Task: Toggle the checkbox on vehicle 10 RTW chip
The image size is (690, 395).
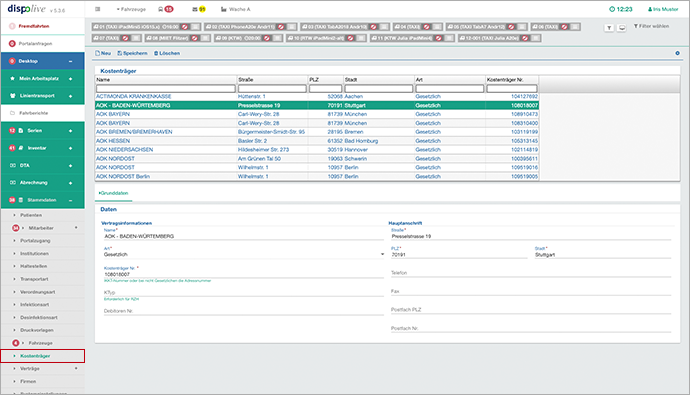Action: click(361, 38)
